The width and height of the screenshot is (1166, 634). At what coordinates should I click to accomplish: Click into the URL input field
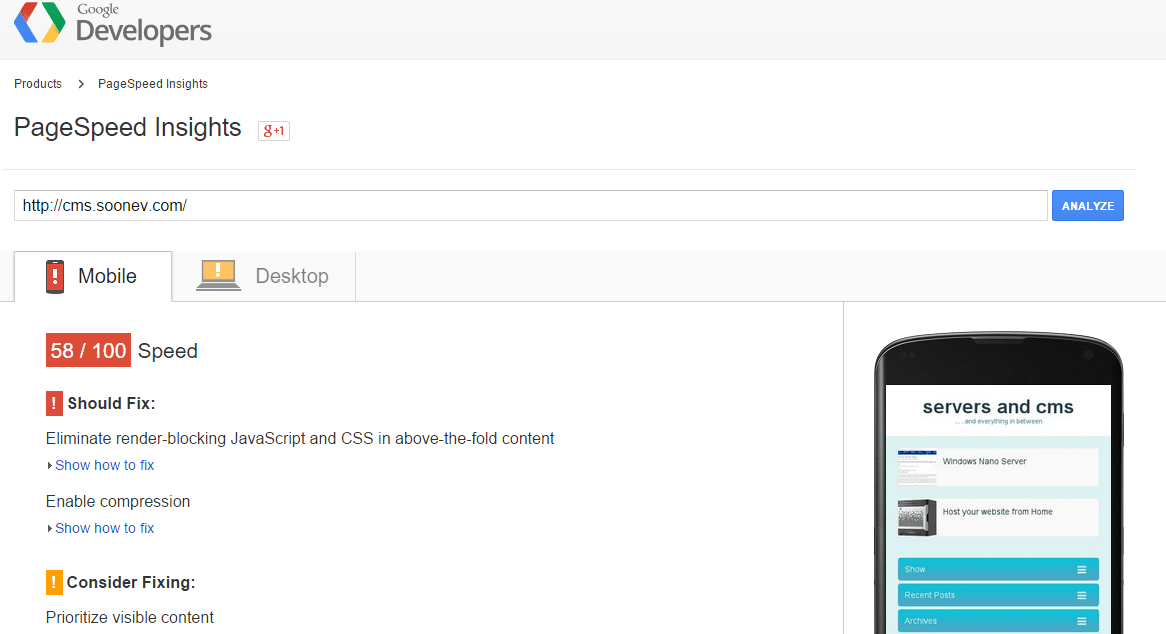click(531, 206)
